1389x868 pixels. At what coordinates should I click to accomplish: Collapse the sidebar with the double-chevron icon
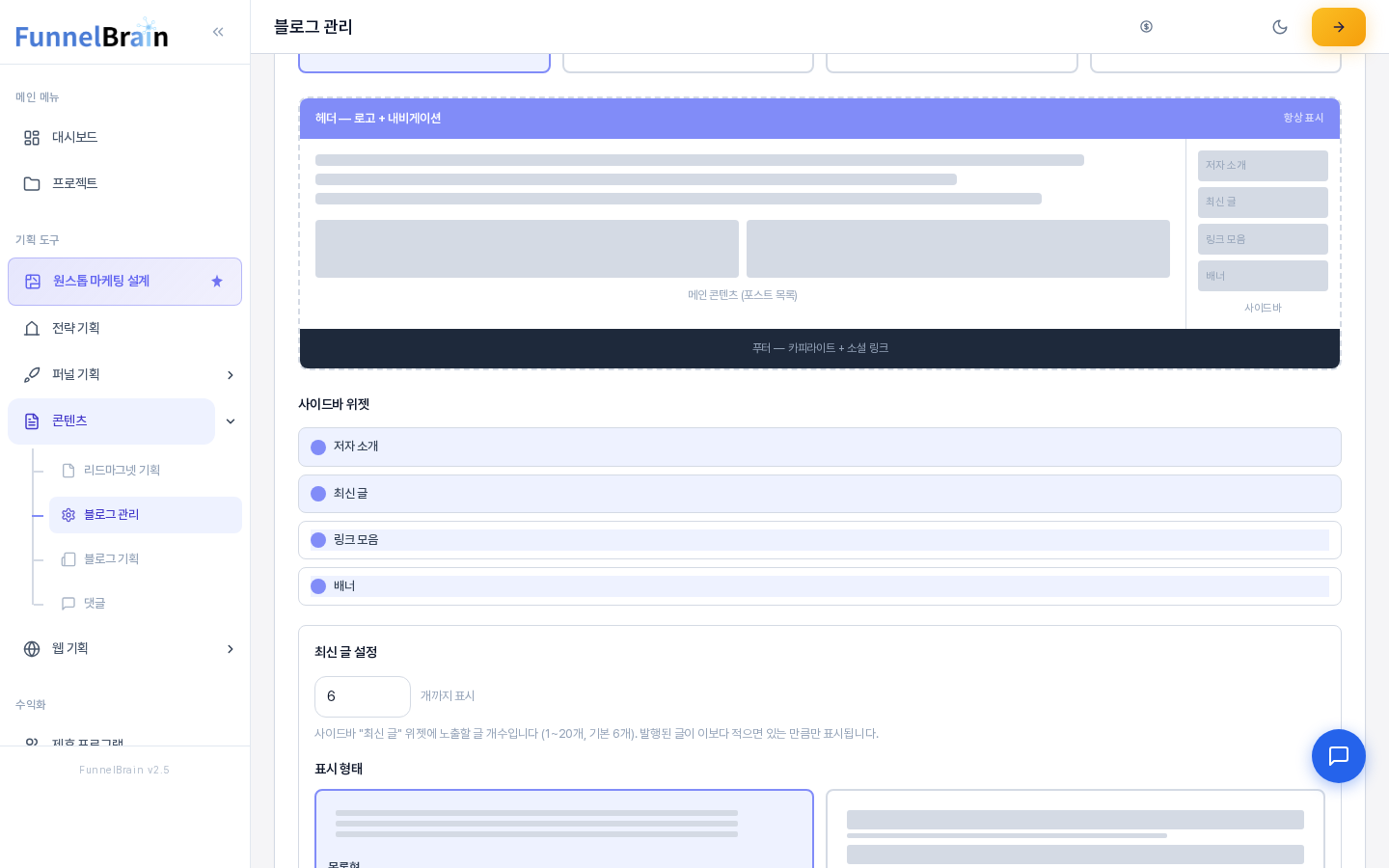pos(218,32)
